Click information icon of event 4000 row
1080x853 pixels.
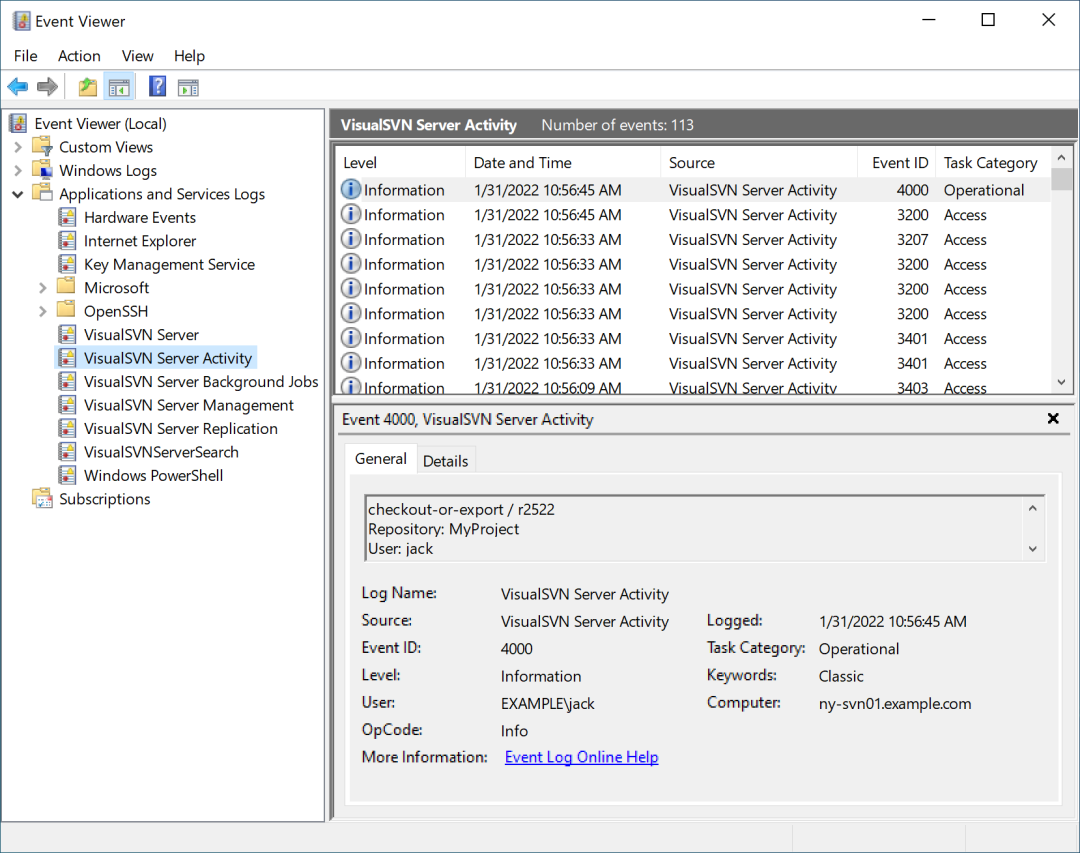click(351, 189)
